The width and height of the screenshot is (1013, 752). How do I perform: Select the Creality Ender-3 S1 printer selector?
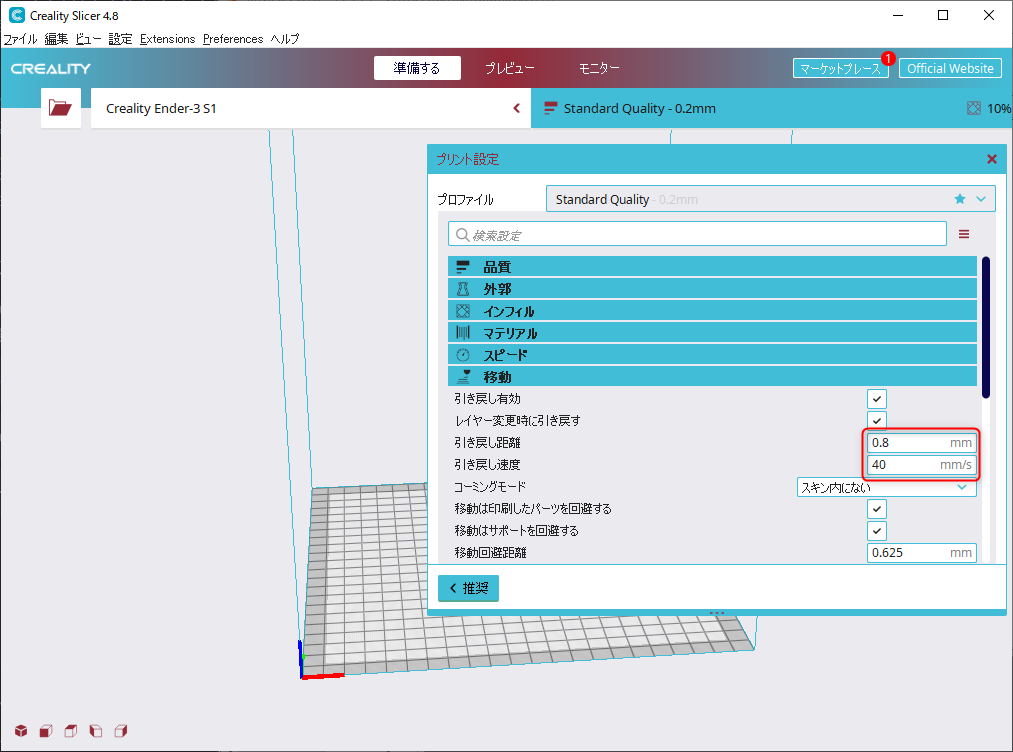tap(311, 108)
